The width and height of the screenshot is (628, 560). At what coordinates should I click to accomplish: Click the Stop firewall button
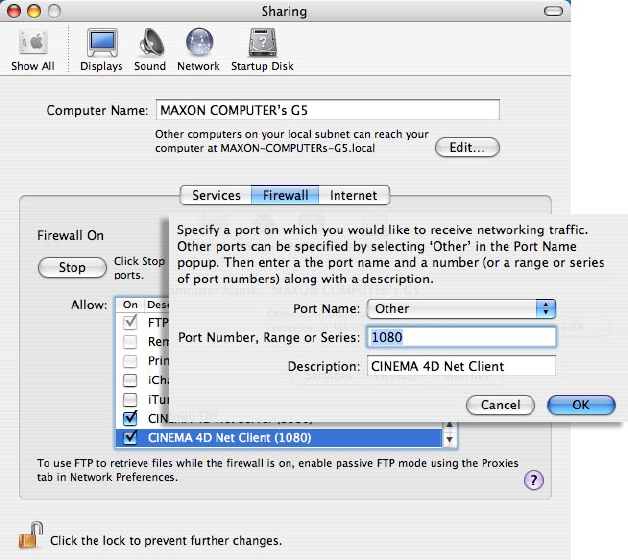click(72, 267)
